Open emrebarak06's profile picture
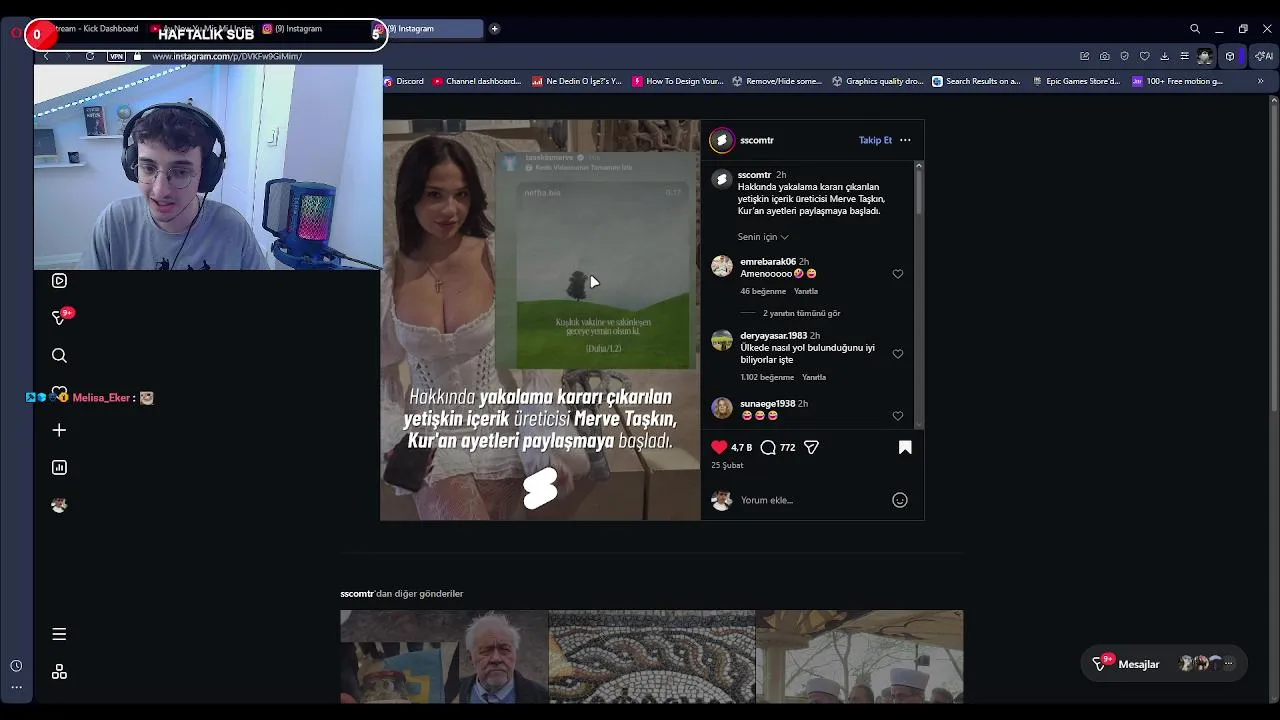This screenshot has width=1280, height=720. (x=722, y=265)
